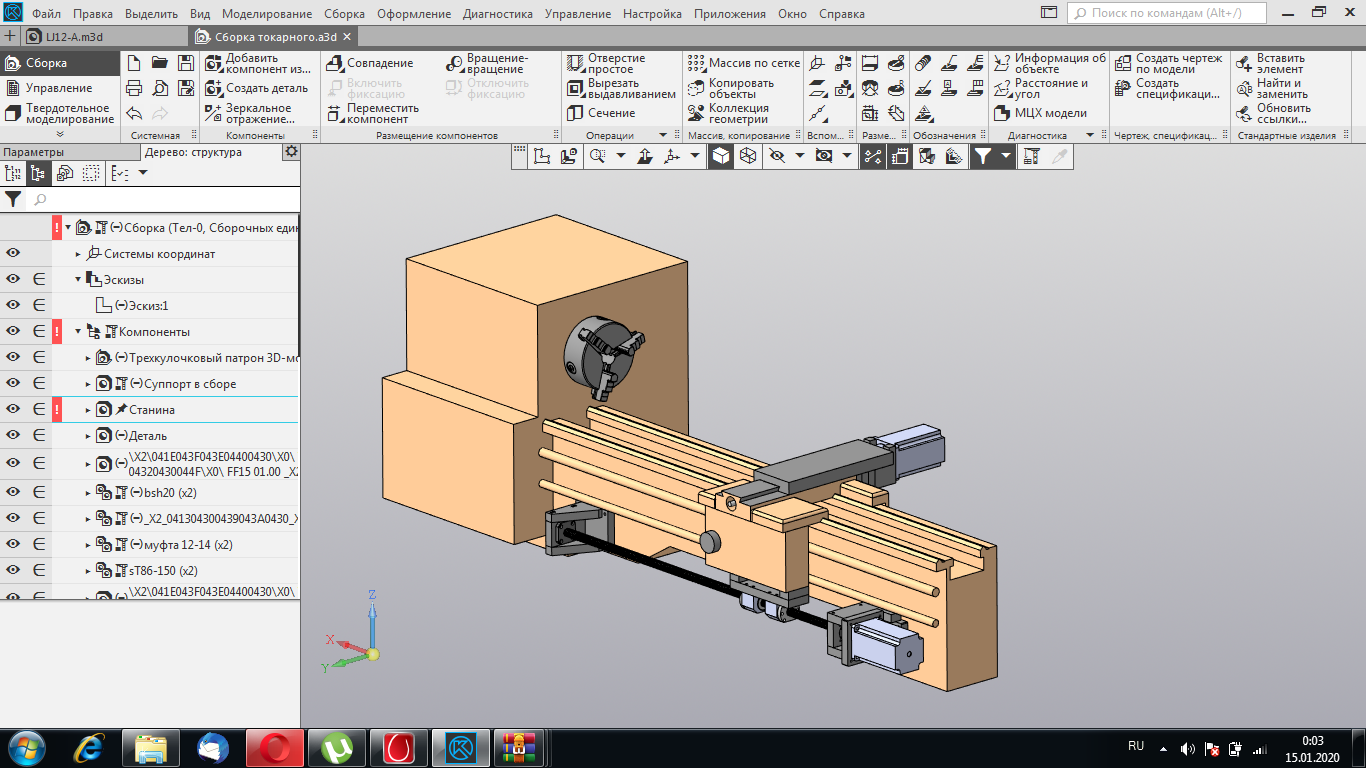
Task: Open the Моделирование menu
Action: [x=267, y=14]
